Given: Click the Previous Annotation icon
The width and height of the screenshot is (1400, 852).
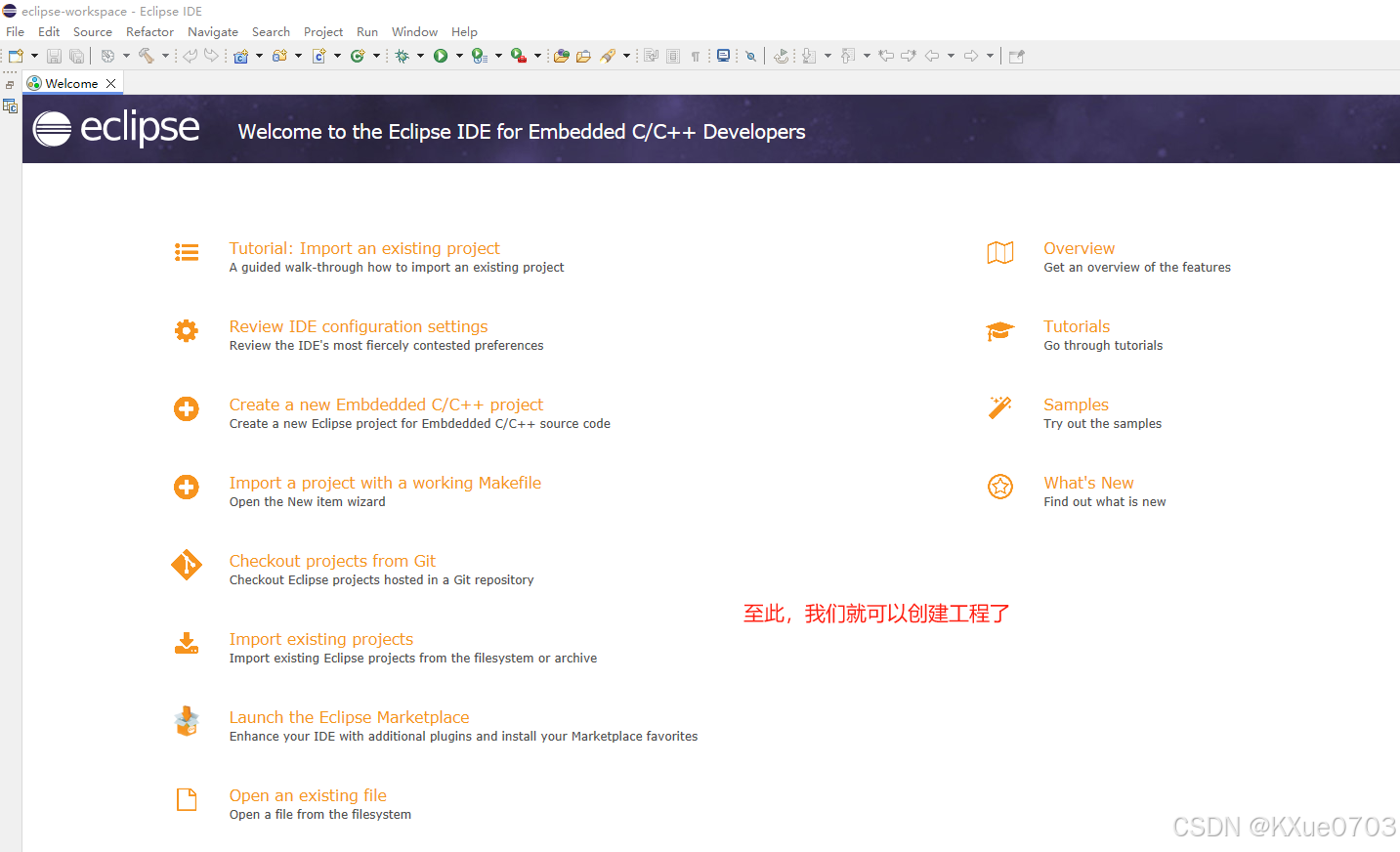Looking at the screenshot, I should (x=848, y=56).
